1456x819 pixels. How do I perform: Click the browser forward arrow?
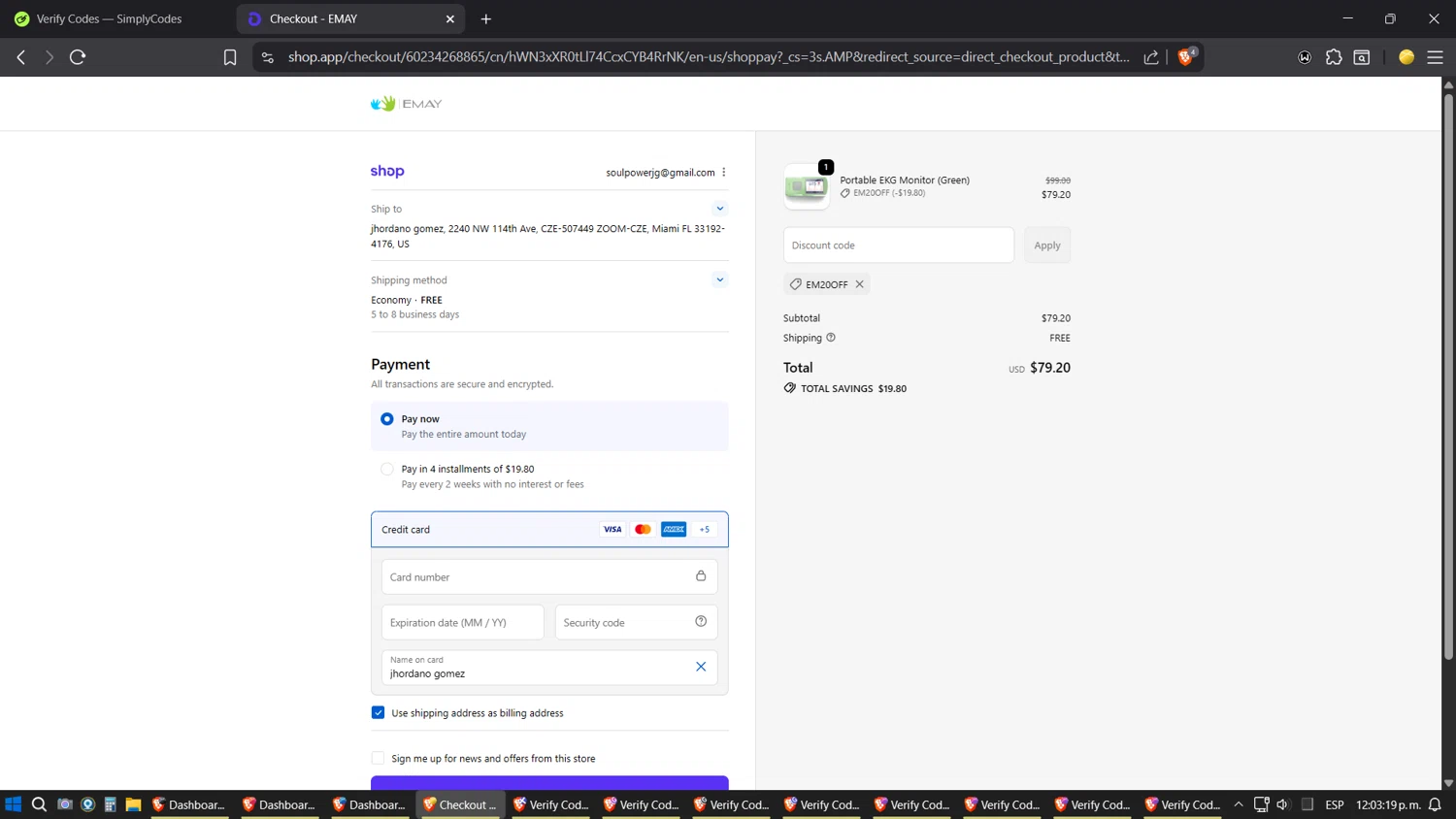point(49,57)
